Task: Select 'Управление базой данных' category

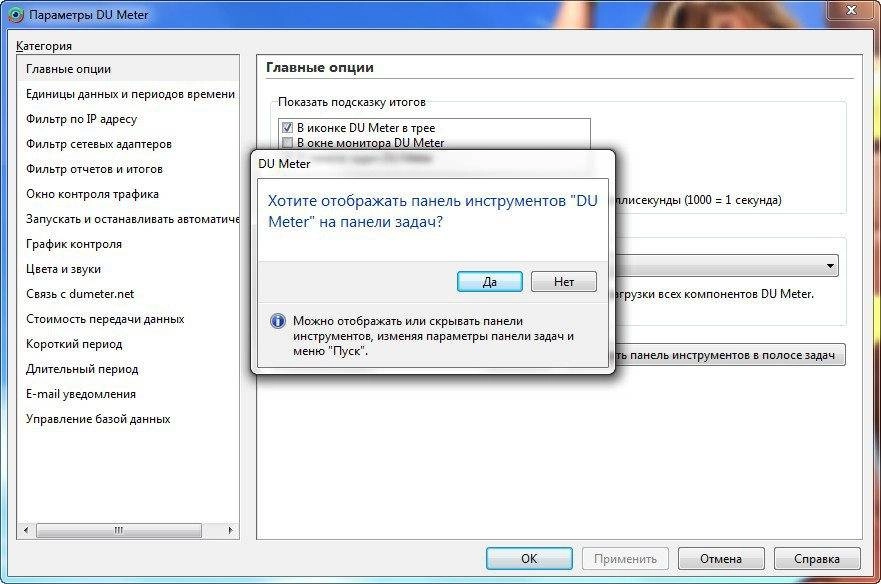Action: click(x=128, y=419)
